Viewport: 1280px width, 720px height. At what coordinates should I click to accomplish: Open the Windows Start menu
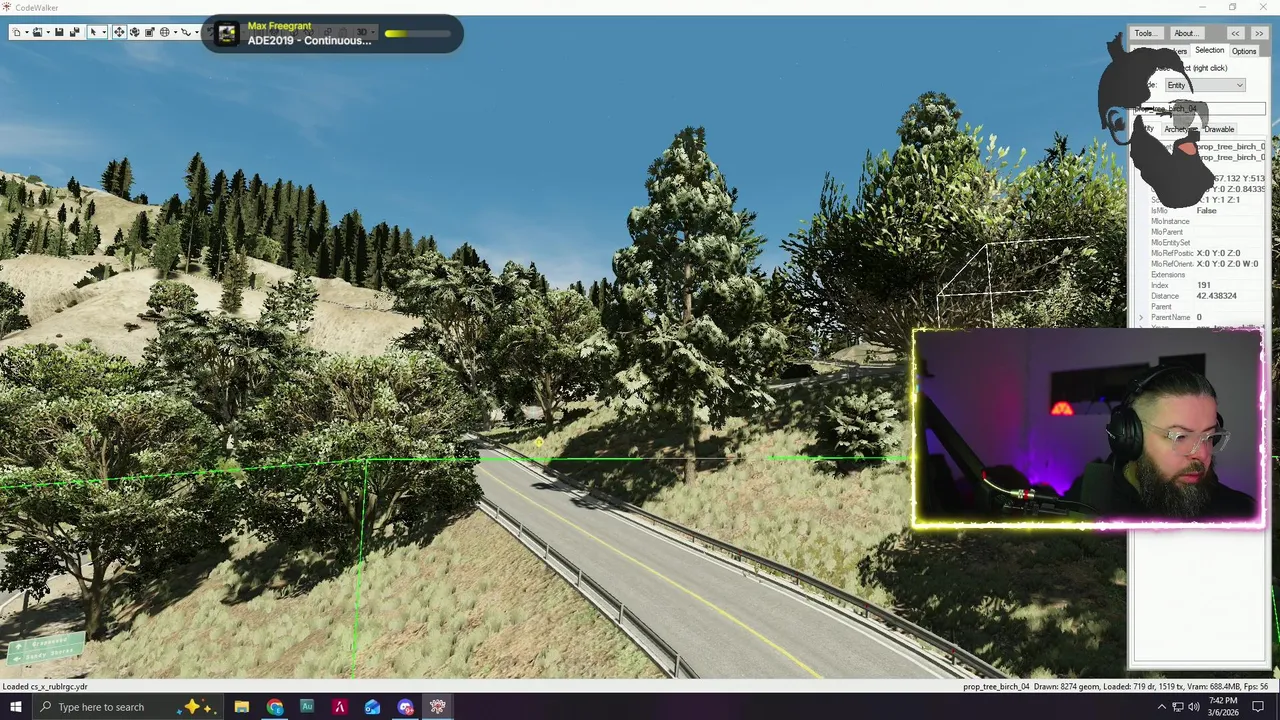(x=15, y=707)
